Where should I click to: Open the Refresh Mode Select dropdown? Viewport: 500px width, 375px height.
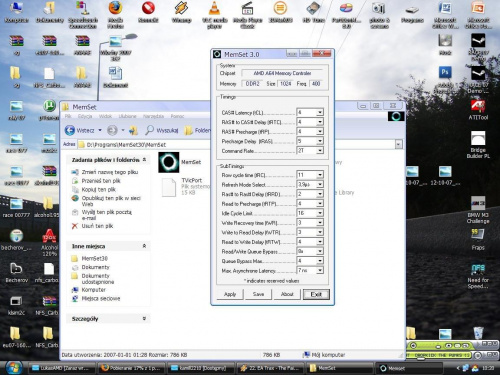320,184
